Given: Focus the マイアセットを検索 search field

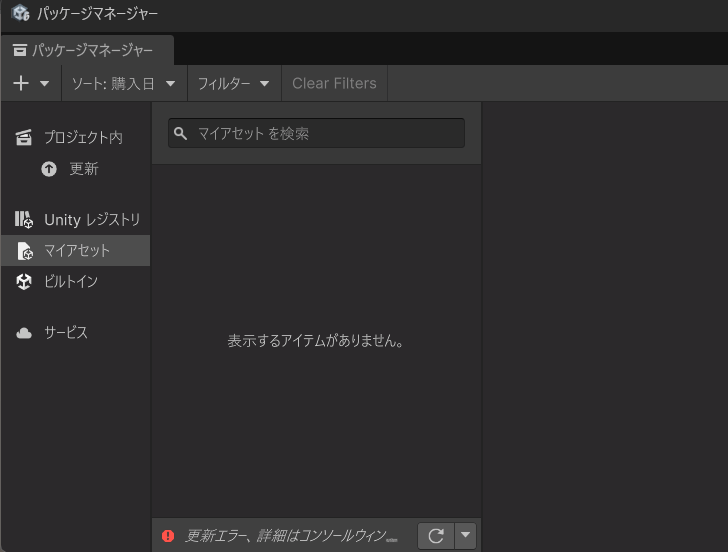Looking at the screenshot, I should point(325,133).
